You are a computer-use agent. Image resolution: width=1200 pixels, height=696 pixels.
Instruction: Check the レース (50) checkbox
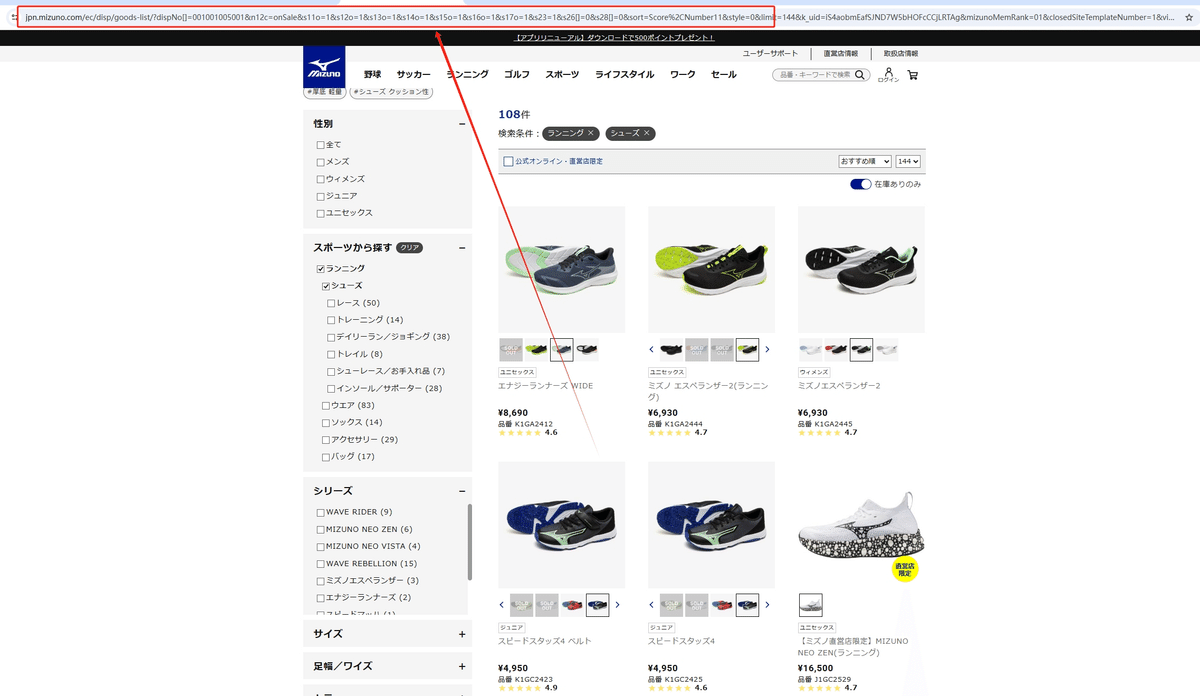point(331,303)
